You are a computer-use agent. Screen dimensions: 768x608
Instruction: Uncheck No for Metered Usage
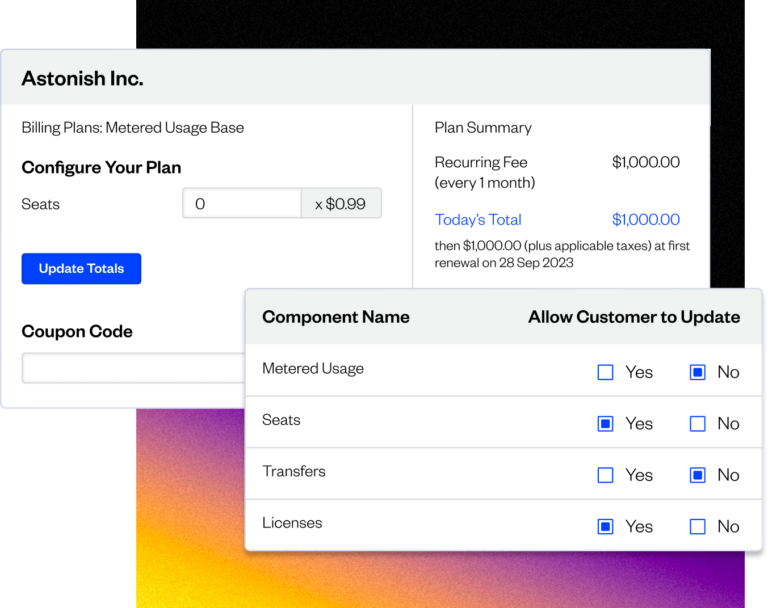[x=698, y=372]
